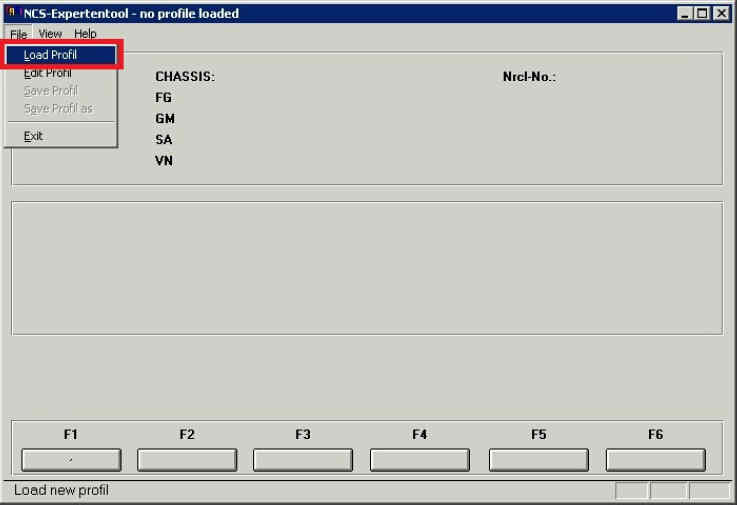The width and height of the screenshot is (738, 505).
Task: Click the NCS-Expertentool title bar icon
Action: click(x=13, y=13)
